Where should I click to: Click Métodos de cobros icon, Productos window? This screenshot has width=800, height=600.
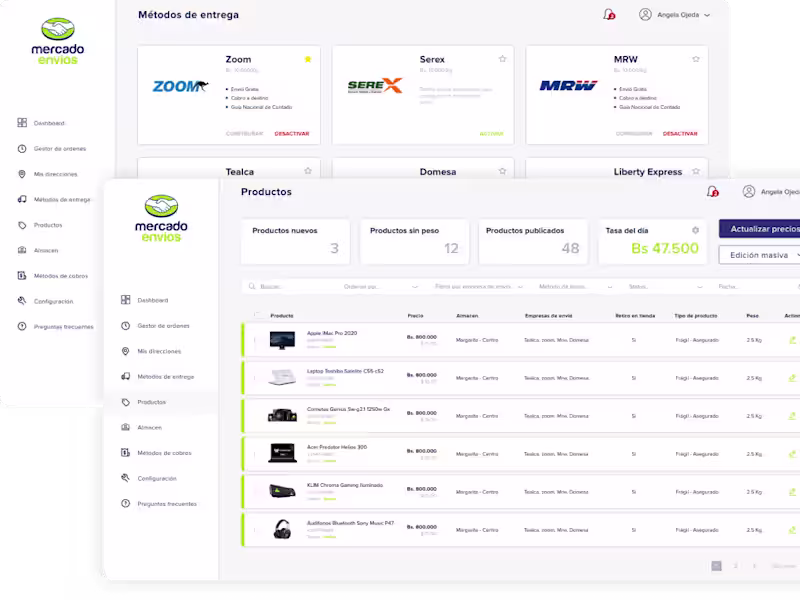click(x=126, y=453)
